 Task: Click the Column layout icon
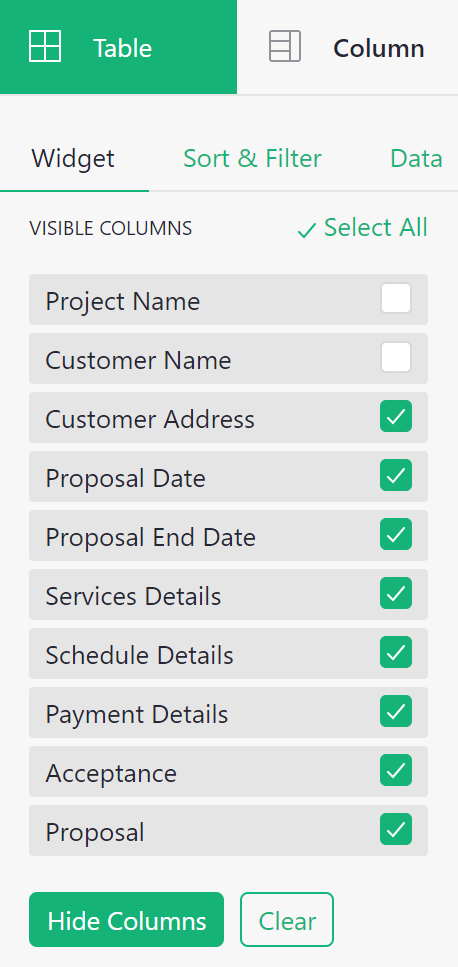tap(285, 46)
